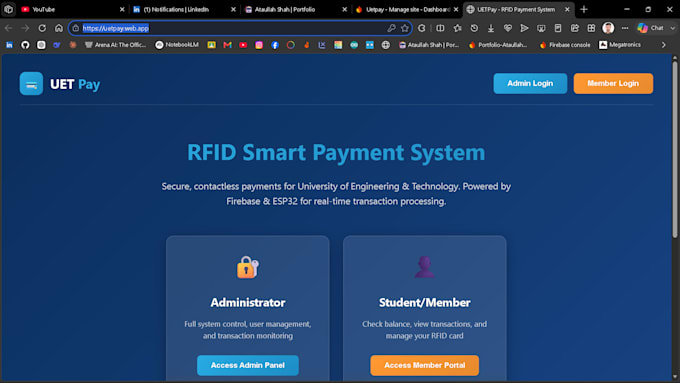Open the Firebase console bookmark
680x383 pixels.
(565, 45)
